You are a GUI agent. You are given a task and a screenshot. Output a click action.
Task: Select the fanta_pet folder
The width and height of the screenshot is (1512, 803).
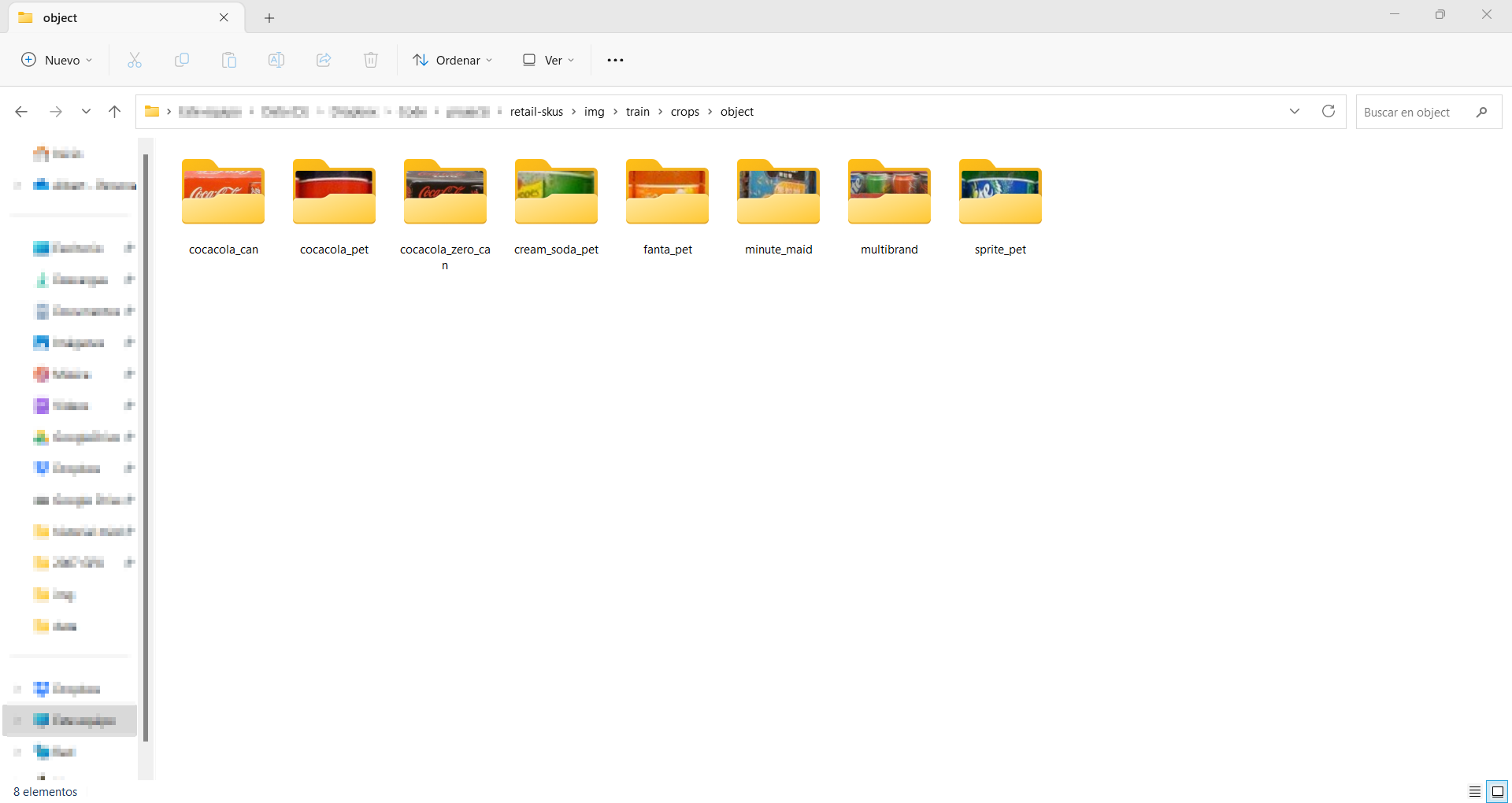[668, 207]
